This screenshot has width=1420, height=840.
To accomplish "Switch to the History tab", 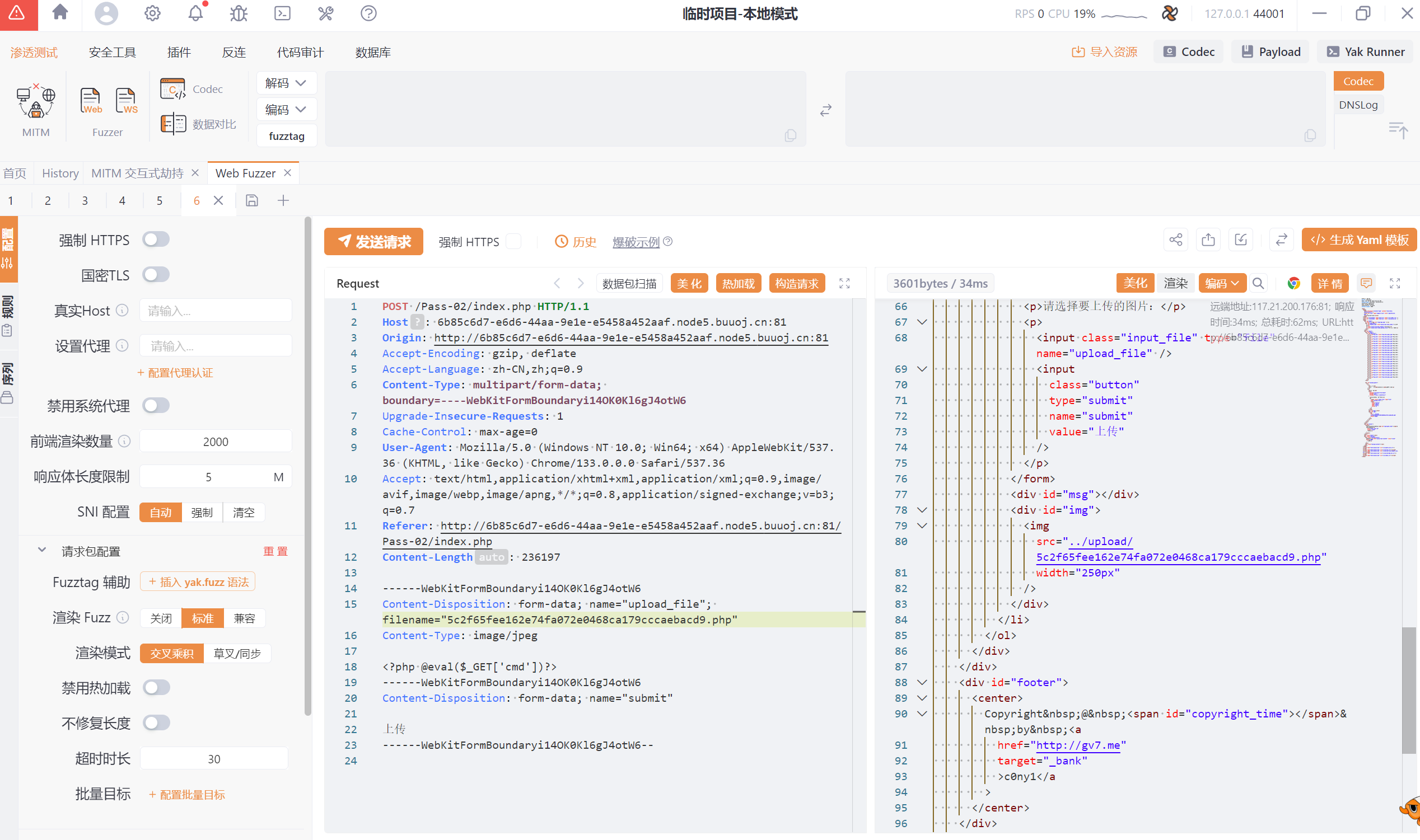I will (60, 173).
